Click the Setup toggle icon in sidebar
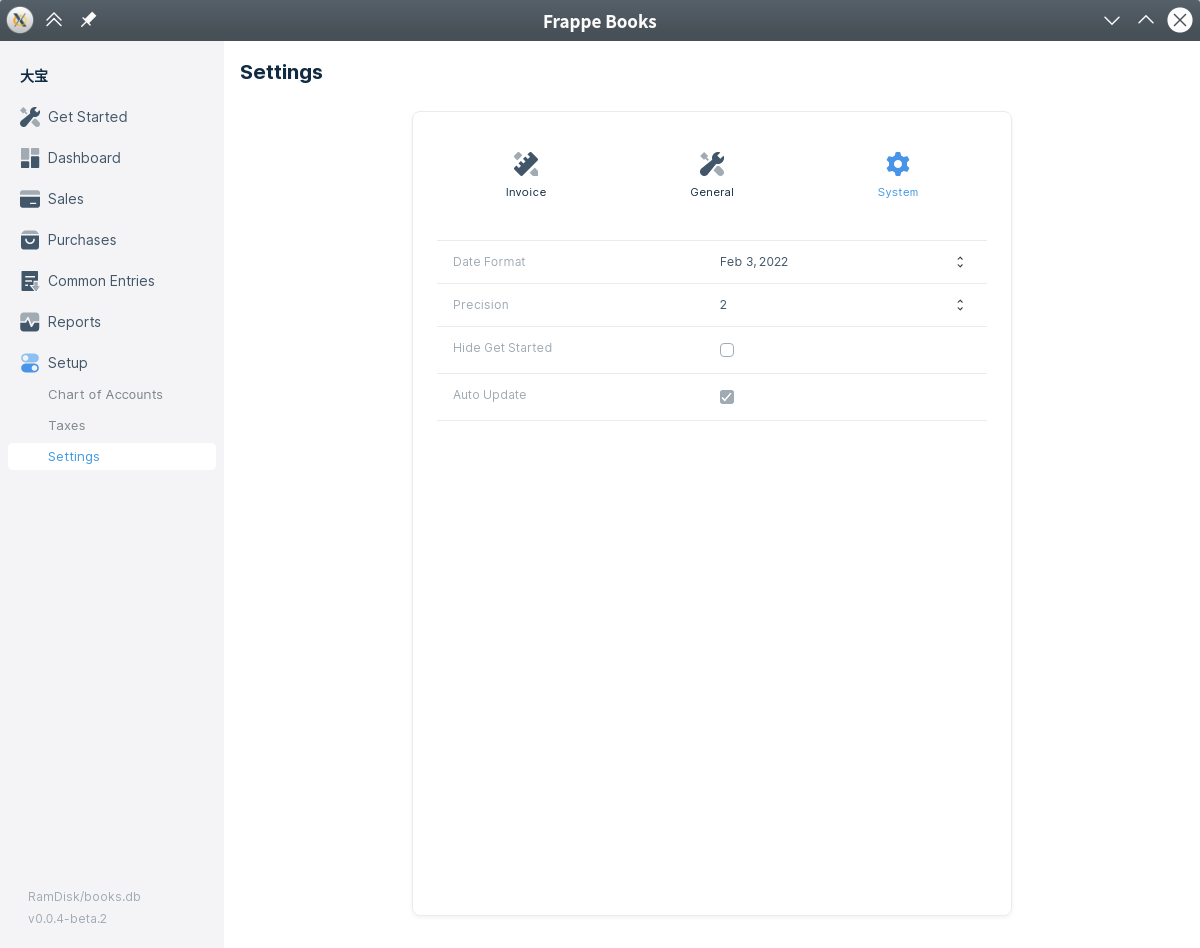This screenshot has height=948, width=1200. pos(30,363)
